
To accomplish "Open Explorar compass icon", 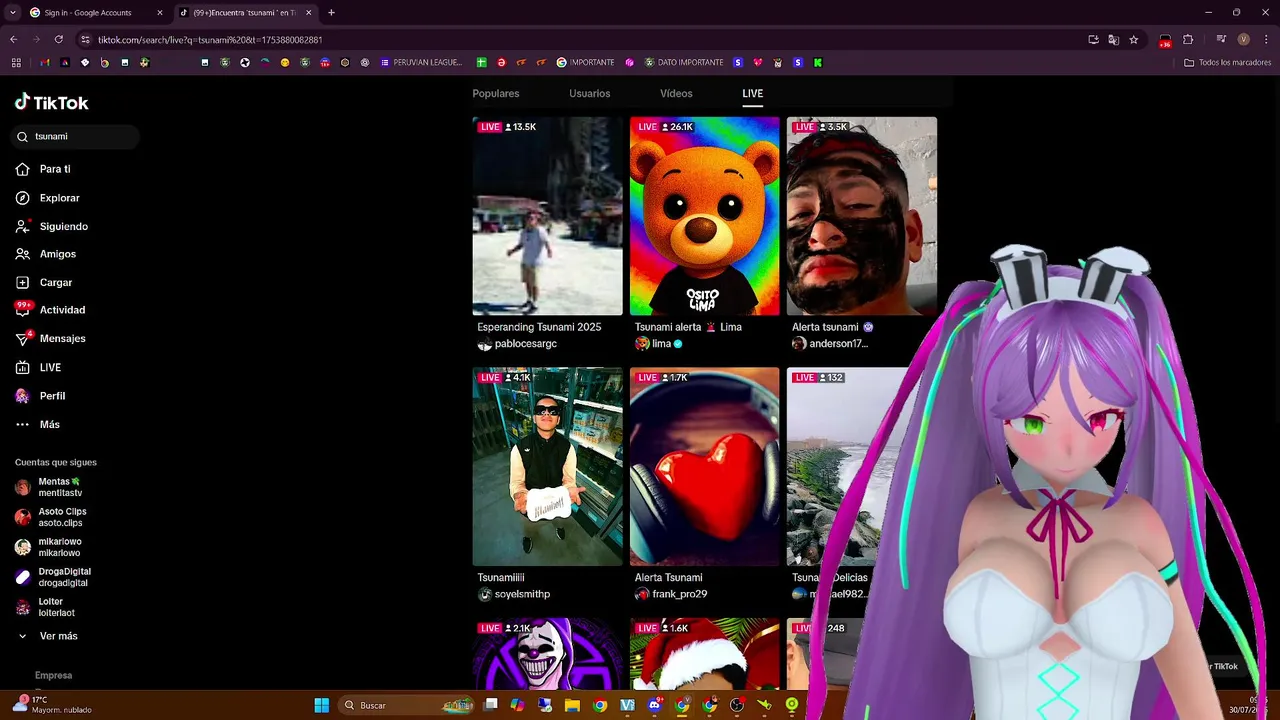I will tap(22, 198).
